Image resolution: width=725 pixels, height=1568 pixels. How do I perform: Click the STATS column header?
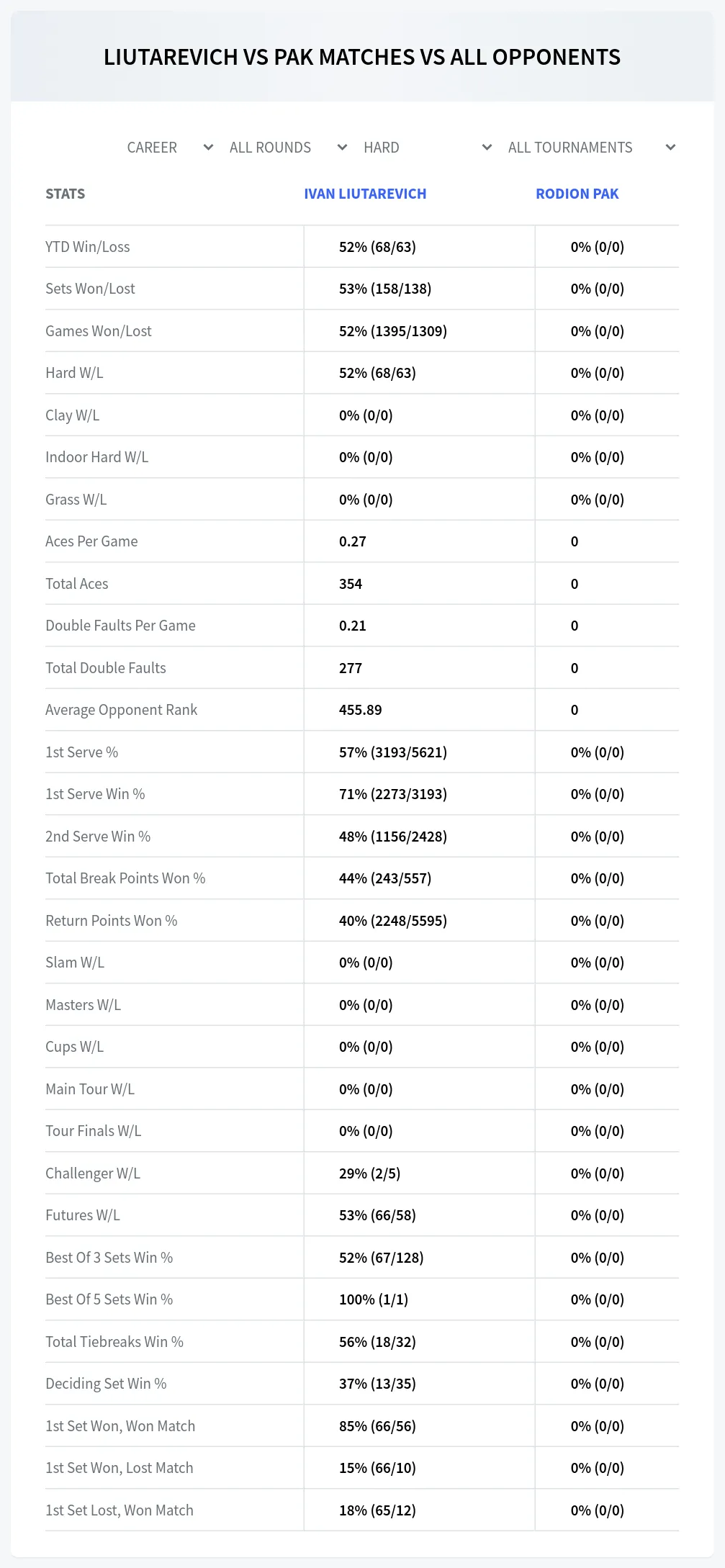coord(66,194)
